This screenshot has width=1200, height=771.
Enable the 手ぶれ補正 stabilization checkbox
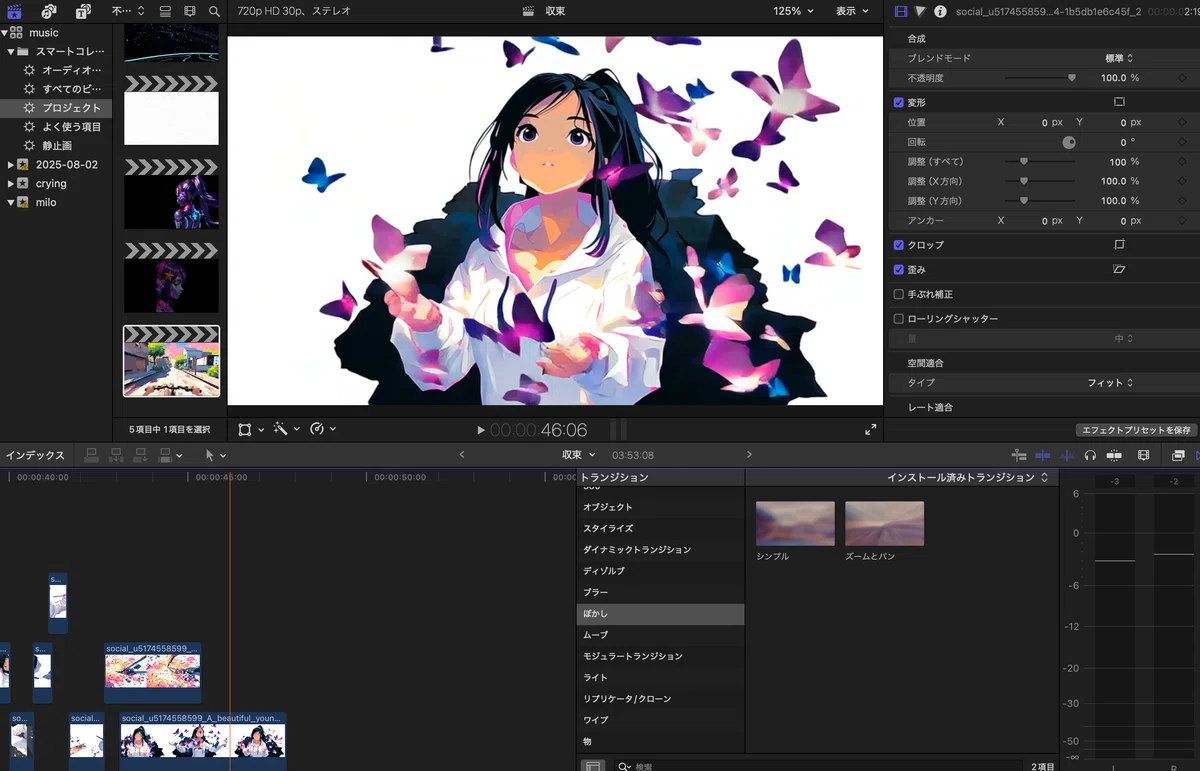click(x=899, y=295)
